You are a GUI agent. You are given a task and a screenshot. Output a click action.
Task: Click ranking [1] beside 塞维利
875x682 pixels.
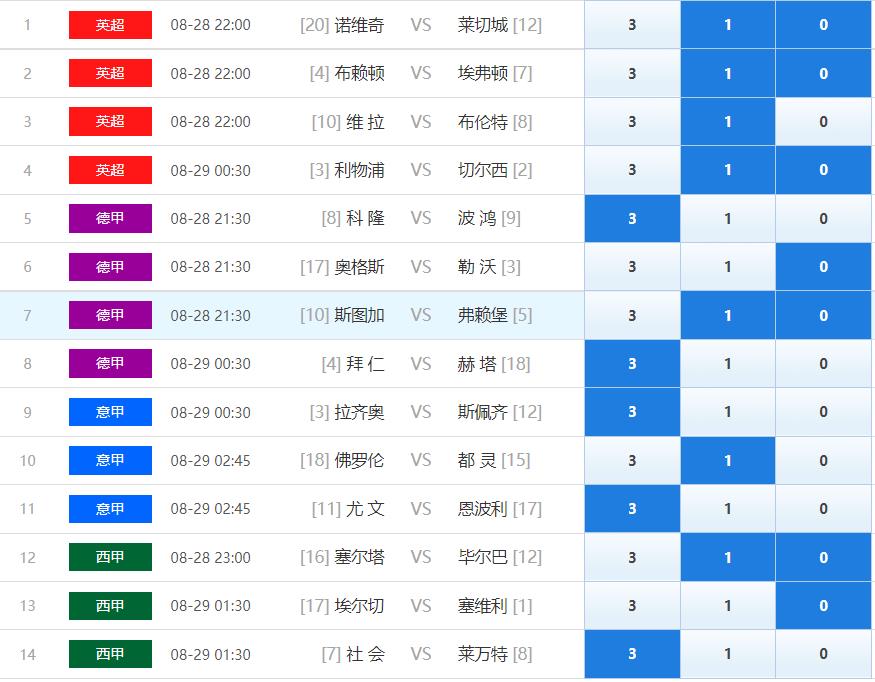click(522, 606)
